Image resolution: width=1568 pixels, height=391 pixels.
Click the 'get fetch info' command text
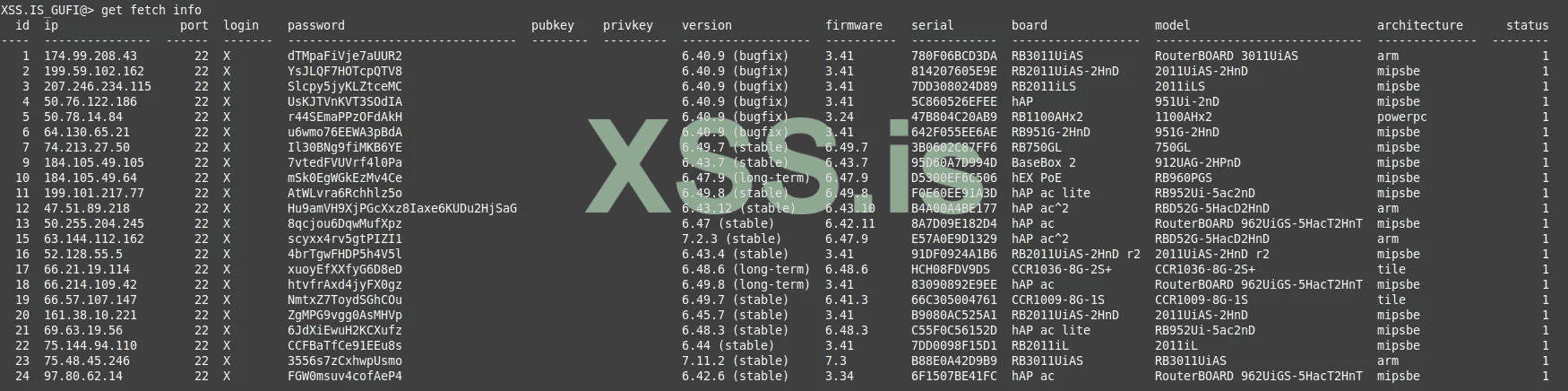pos(151,10)
